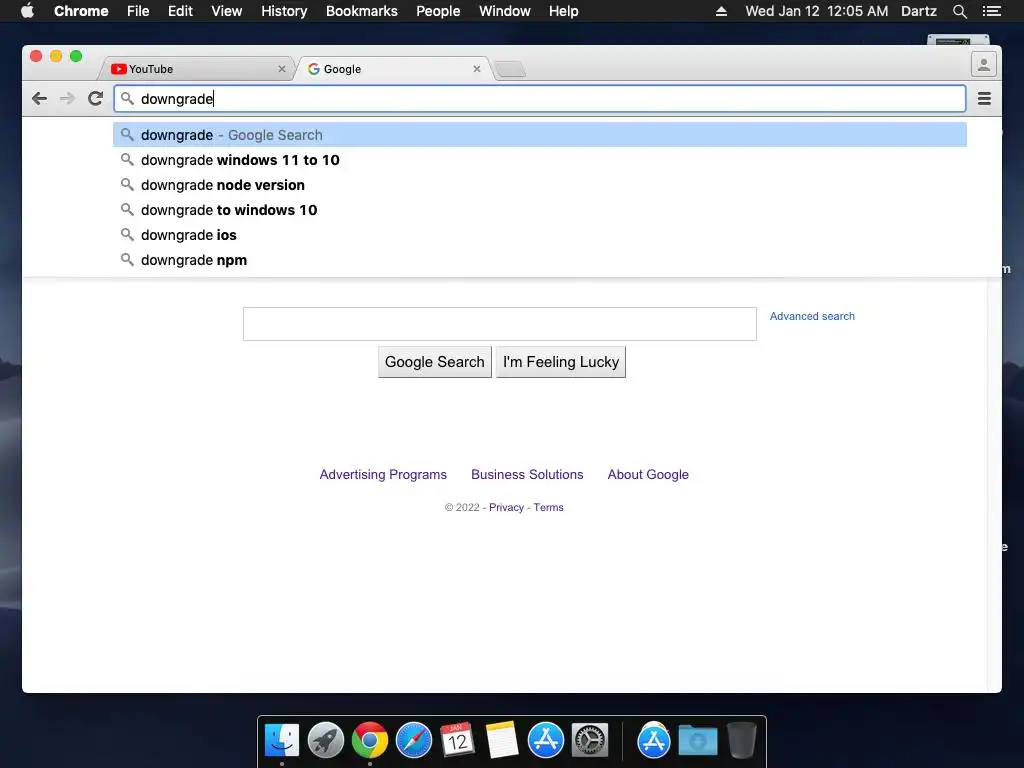Screen dimensions: 1024x768
Task: Open the Advanced search link
Action: 812,316
